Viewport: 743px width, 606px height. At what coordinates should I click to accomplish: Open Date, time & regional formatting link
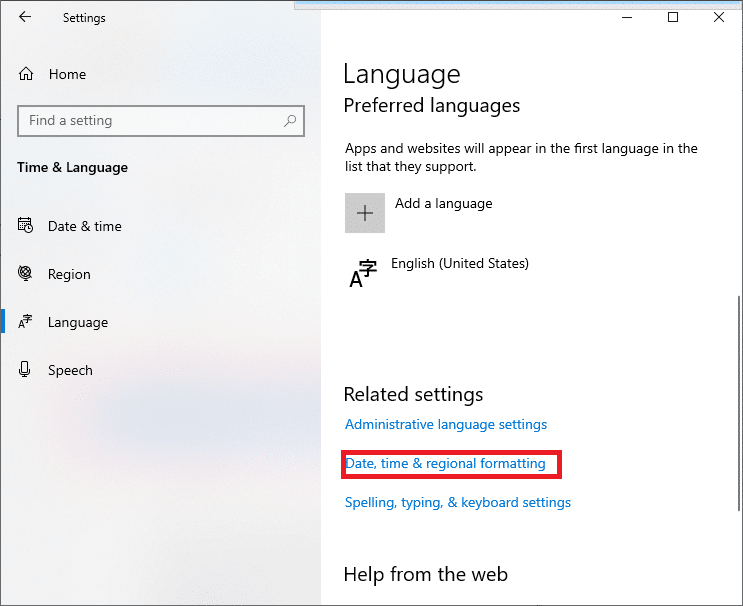(446, 464)
